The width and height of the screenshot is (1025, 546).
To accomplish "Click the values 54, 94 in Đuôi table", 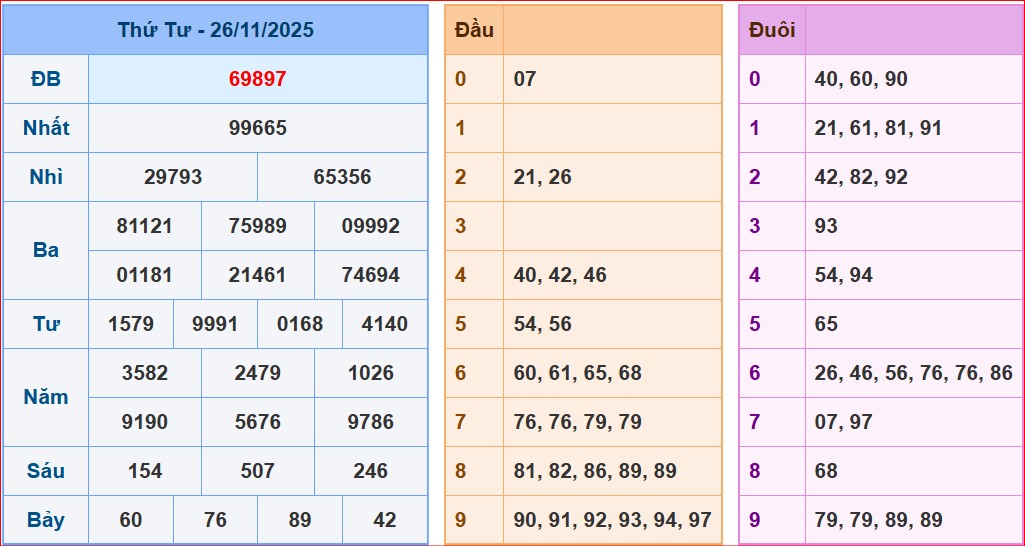I will (843, 275).
